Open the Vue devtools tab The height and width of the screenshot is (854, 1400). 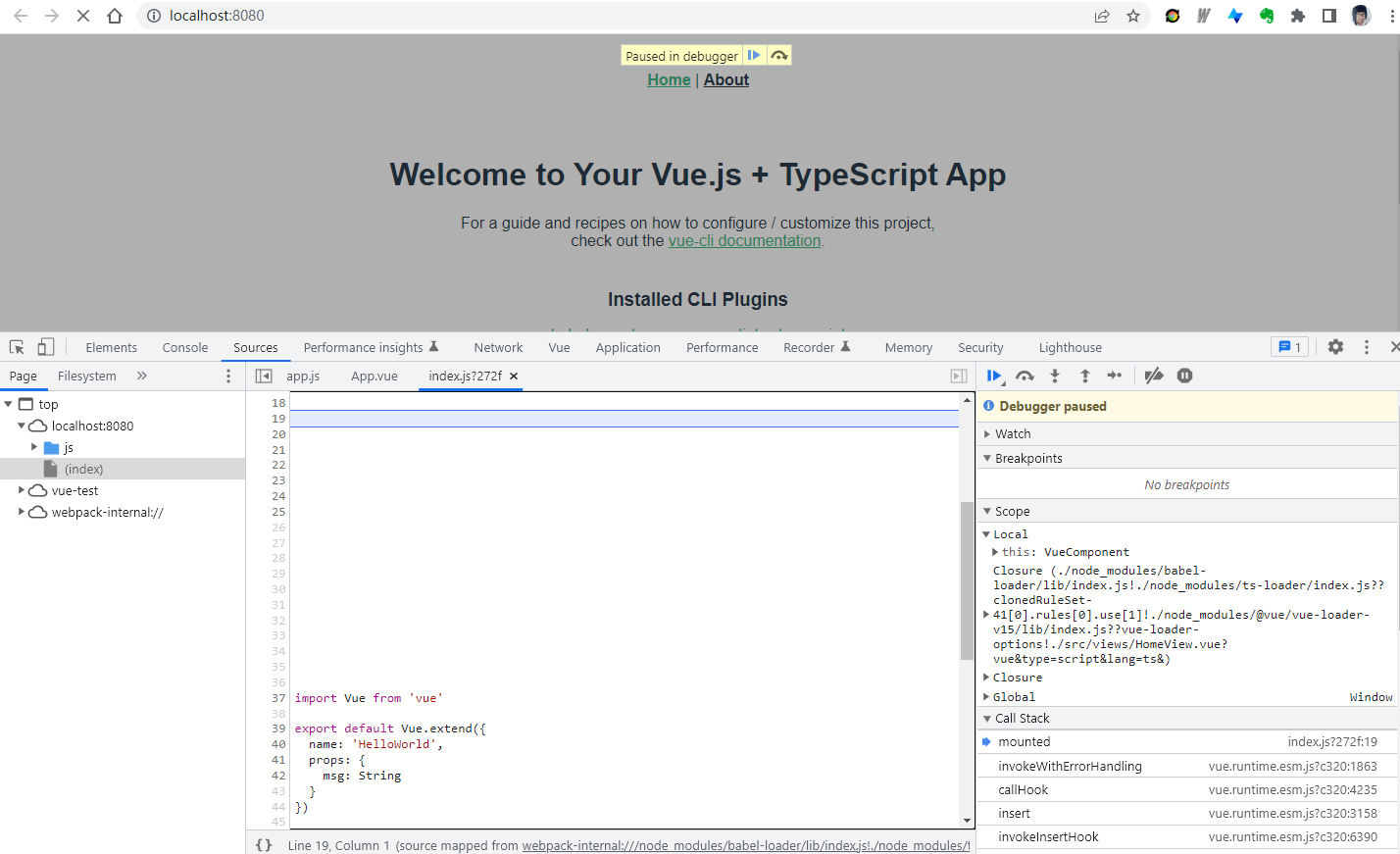[559, 347]
